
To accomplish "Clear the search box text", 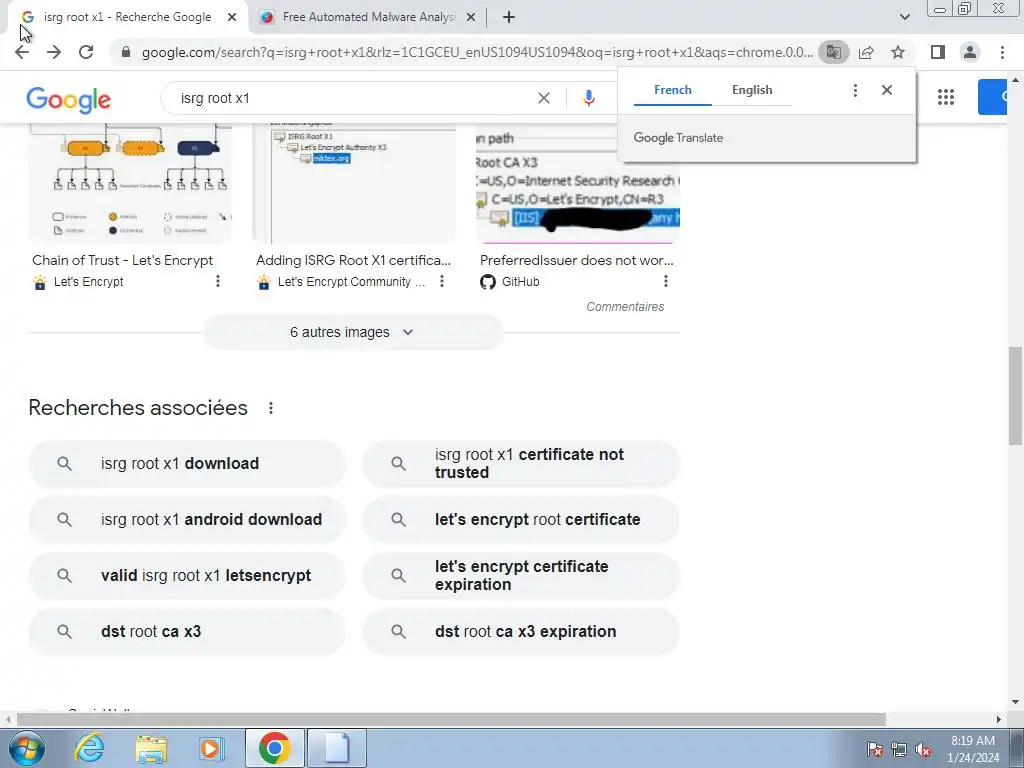I will tap(543, 98).
